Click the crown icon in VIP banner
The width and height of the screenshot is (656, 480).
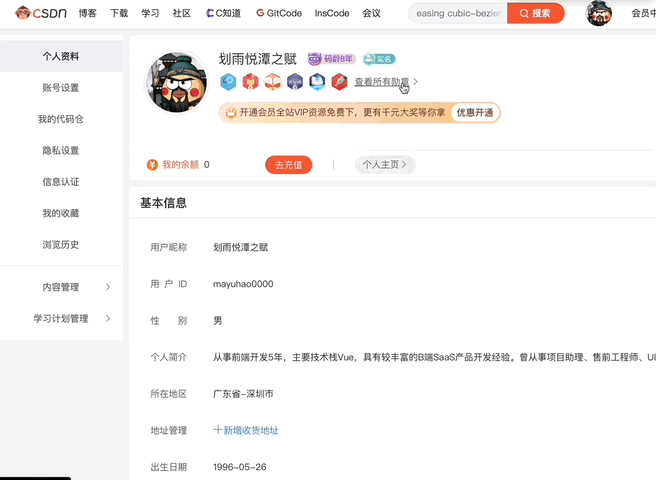[231, 113]
